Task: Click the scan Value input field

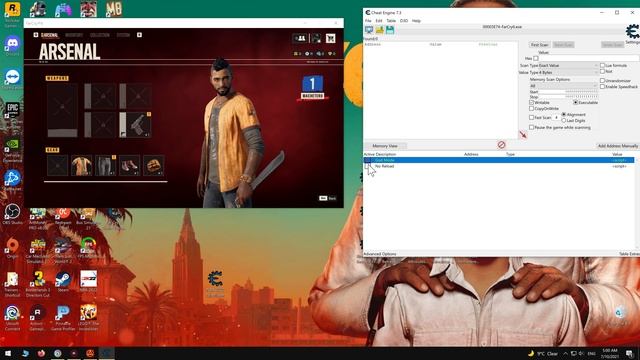Action: (x=589, y=58)
